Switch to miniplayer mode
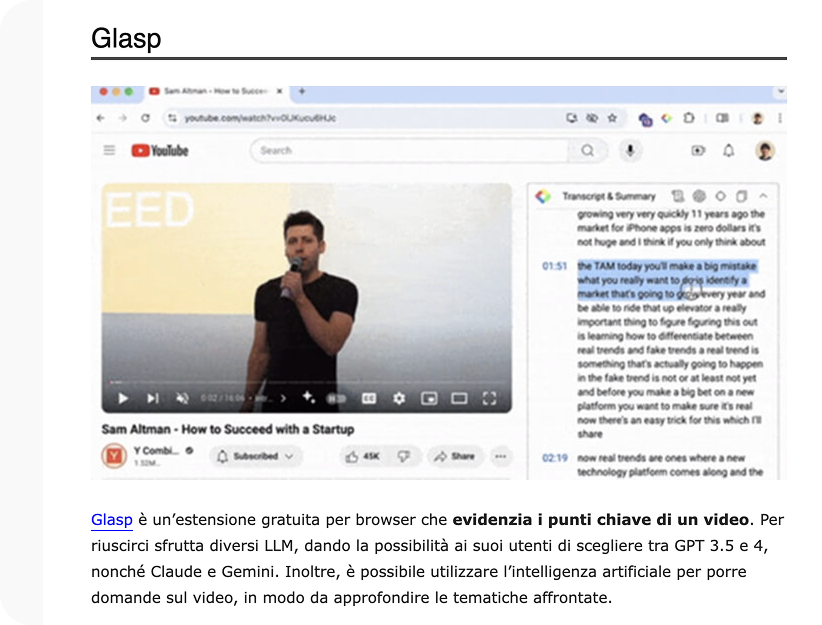 point(429,398)
